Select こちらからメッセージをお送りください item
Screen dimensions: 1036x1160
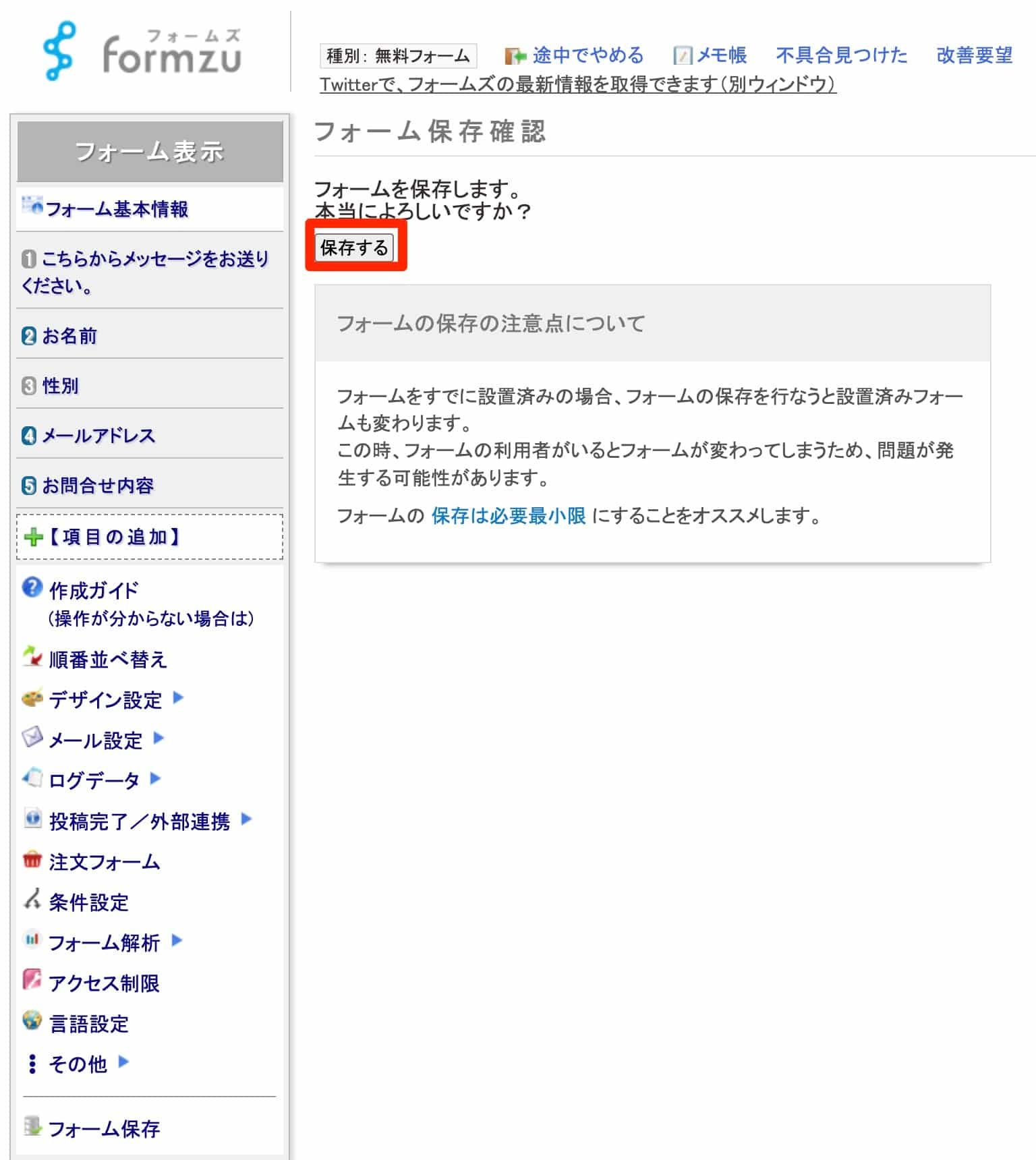point(150,272)
